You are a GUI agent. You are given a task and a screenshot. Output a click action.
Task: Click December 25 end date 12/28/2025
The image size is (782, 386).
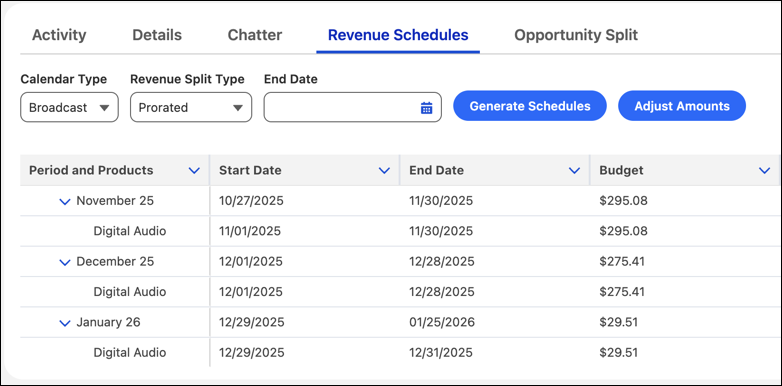point(441,262)
